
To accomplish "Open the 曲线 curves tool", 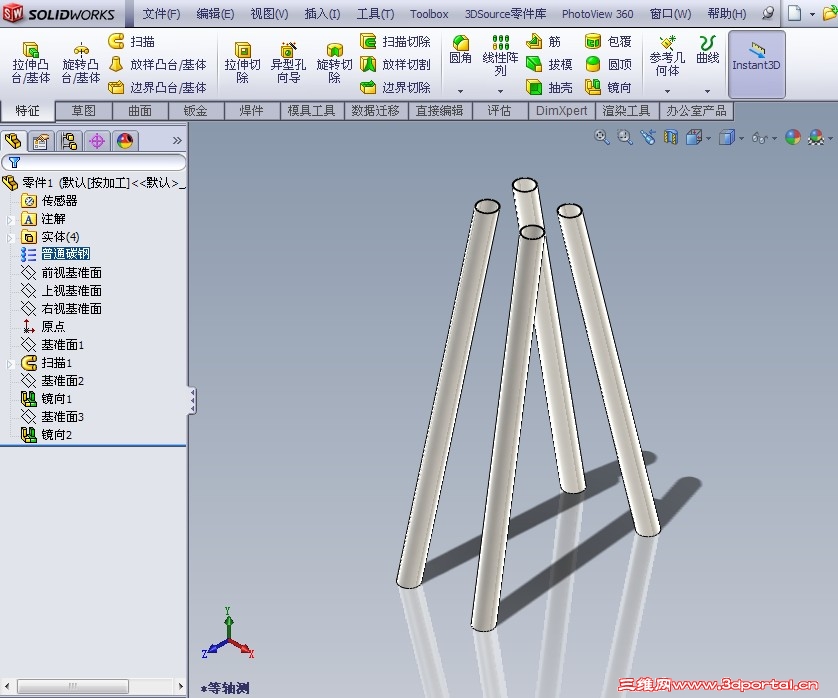I will point(708,50).
